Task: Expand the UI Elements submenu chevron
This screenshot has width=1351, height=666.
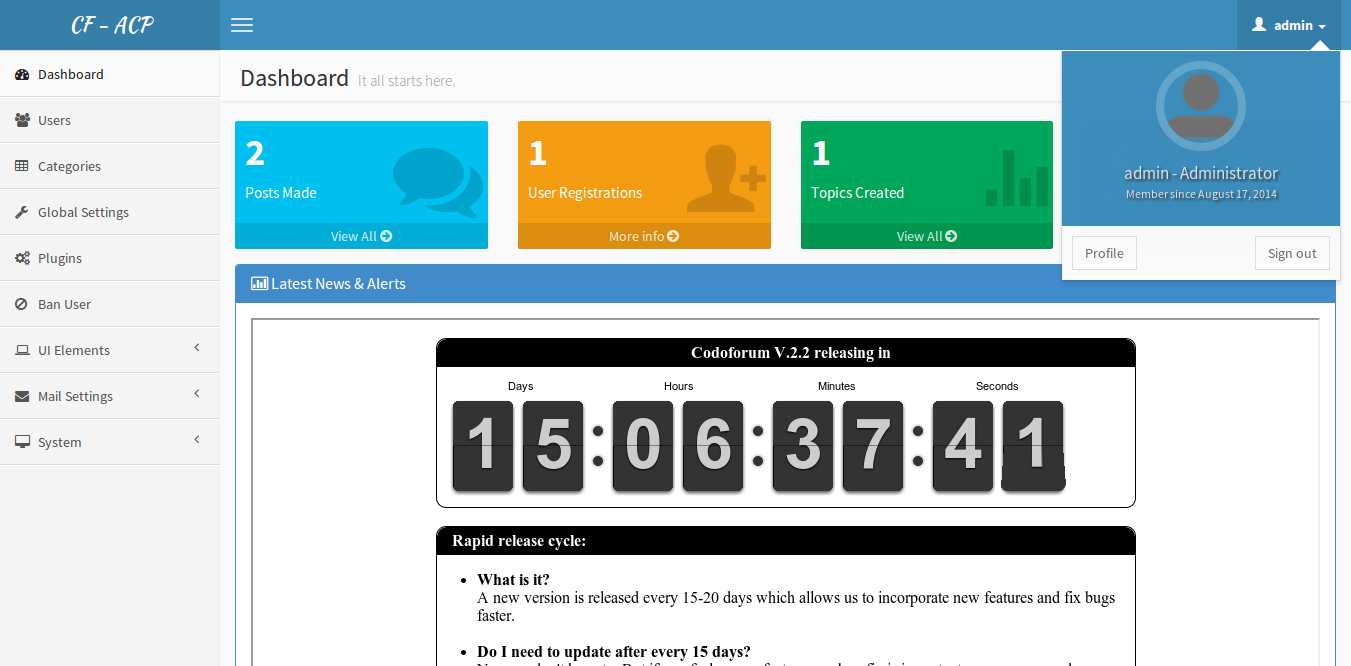Action: pos(197,347)
